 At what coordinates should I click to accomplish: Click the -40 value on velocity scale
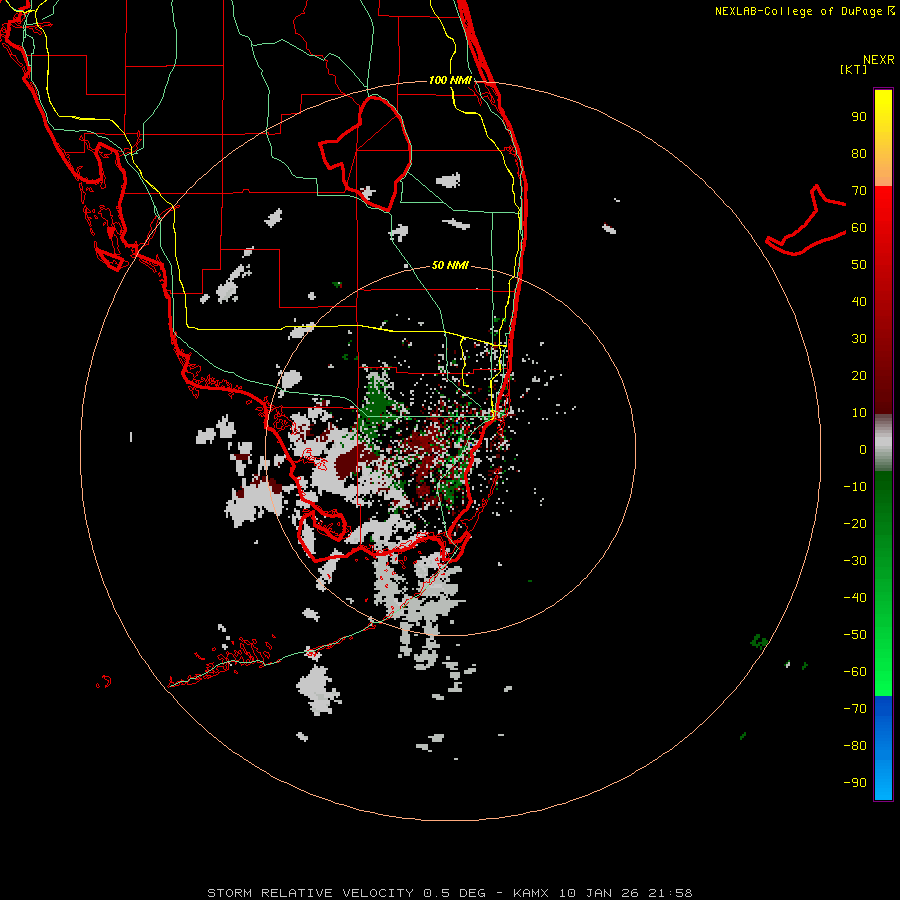click(x=855, y=598)
